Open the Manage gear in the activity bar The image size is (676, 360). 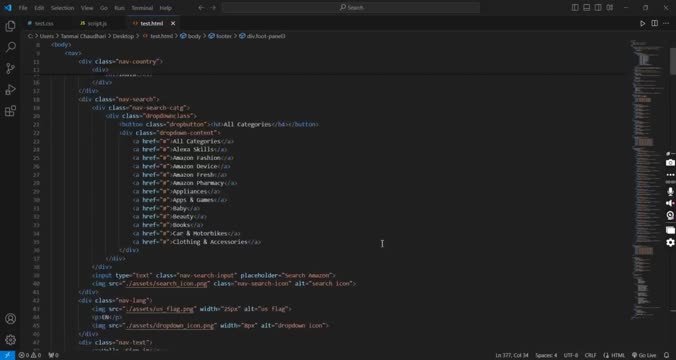click(x=10, y=340)
